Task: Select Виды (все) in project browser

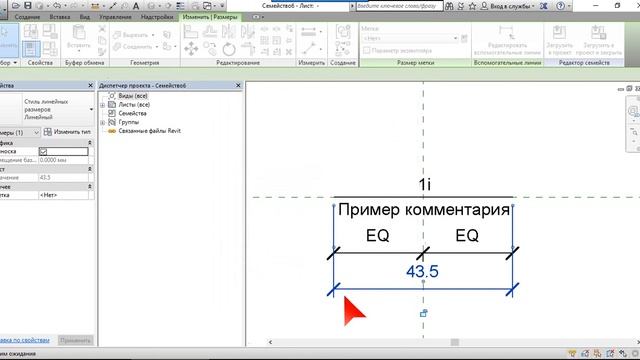Action: pyautogui.click(x=133, y=96)
